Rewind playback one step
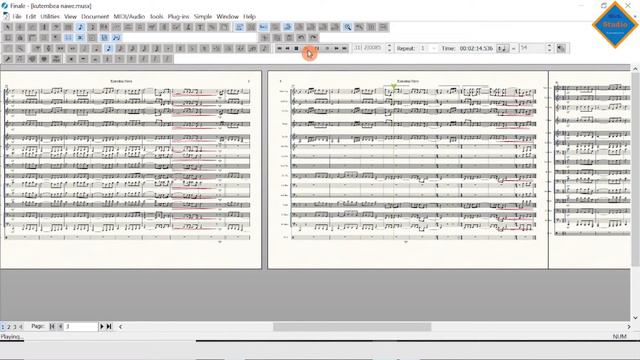The image size is (640, 360). click(287, 48)
